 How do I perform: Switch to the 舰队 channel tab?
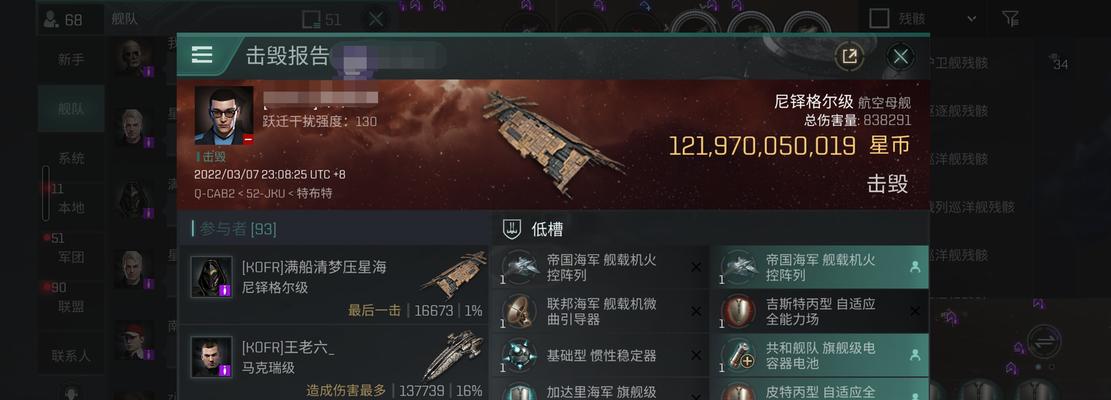71,108
